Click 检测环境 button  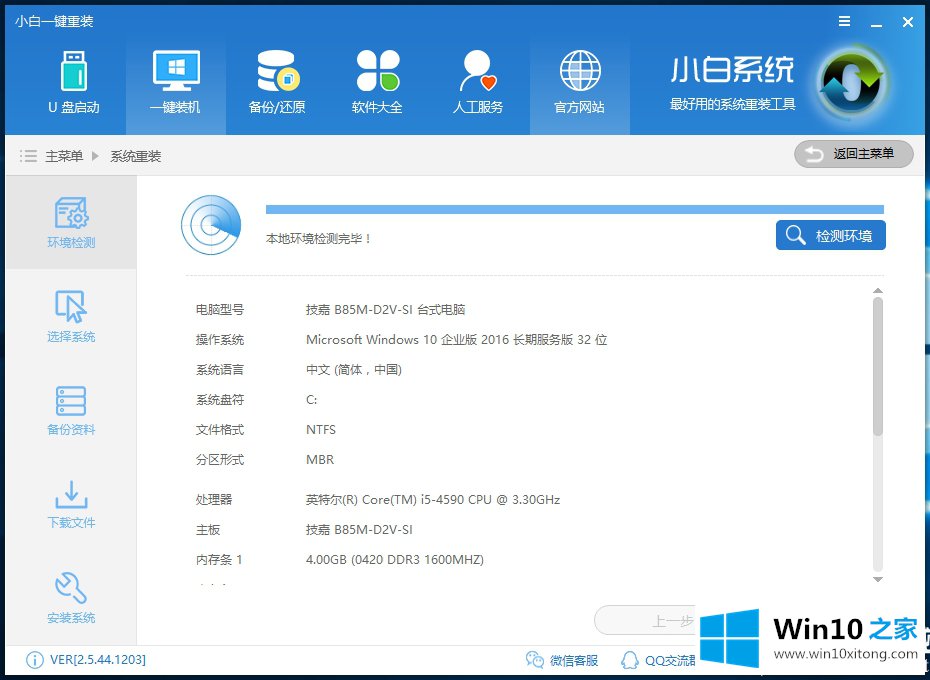click(x=830, y=235)
